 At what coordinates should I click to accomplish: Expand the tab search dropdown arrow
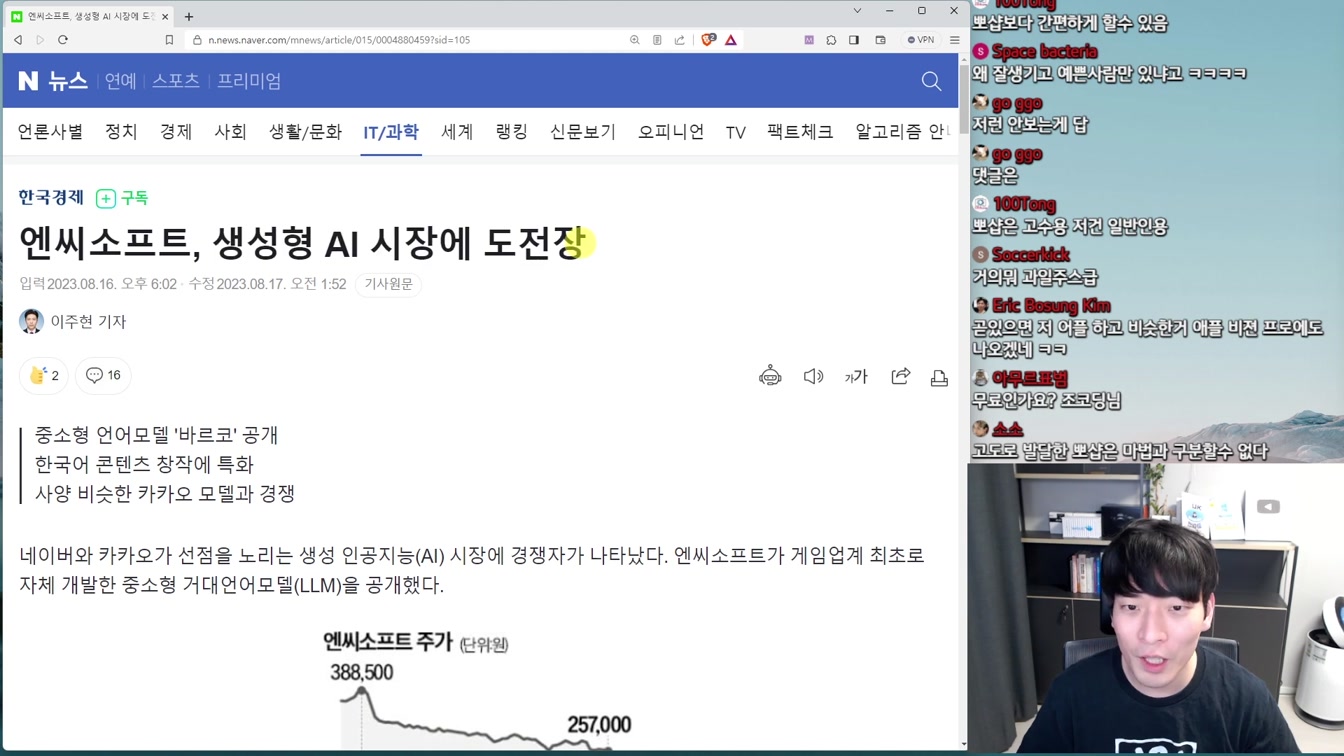857,11
